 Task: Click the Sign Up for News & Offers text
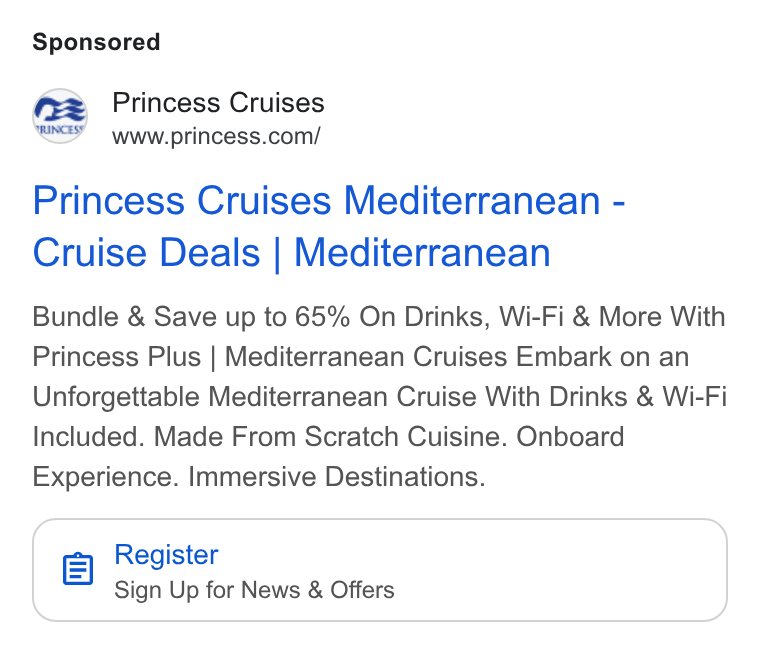(x=254, y=590)
